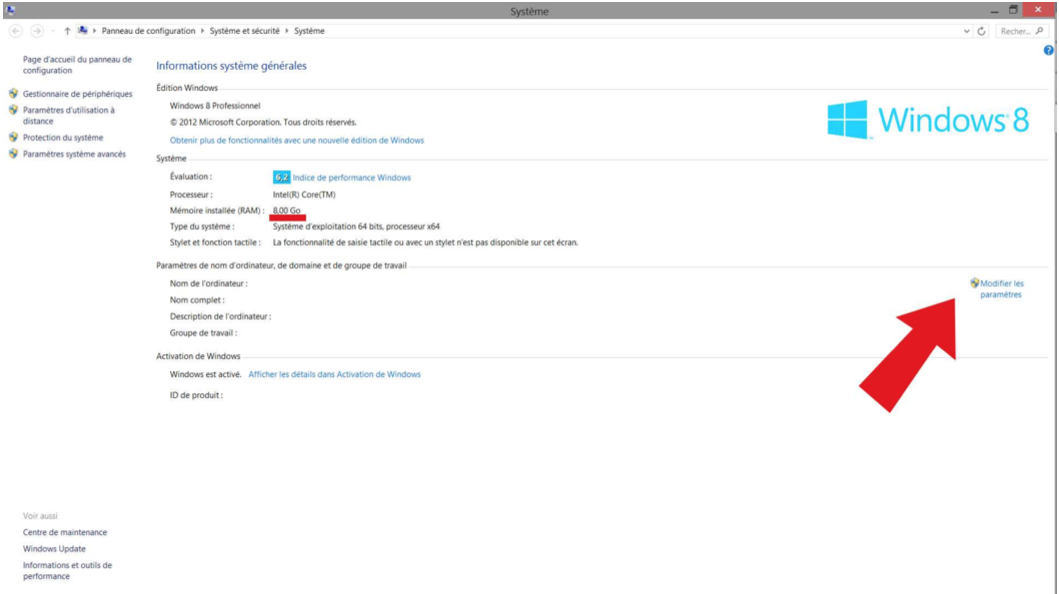
Task: Expand the chevron after Système et sécurité
Action: tap(287, 31)
